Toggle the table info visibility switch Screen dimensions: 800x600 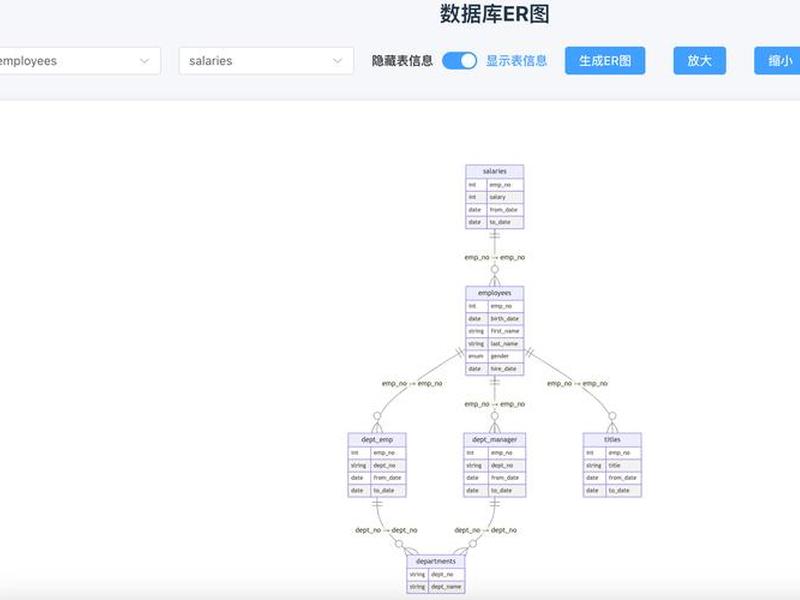coord(459,61)
